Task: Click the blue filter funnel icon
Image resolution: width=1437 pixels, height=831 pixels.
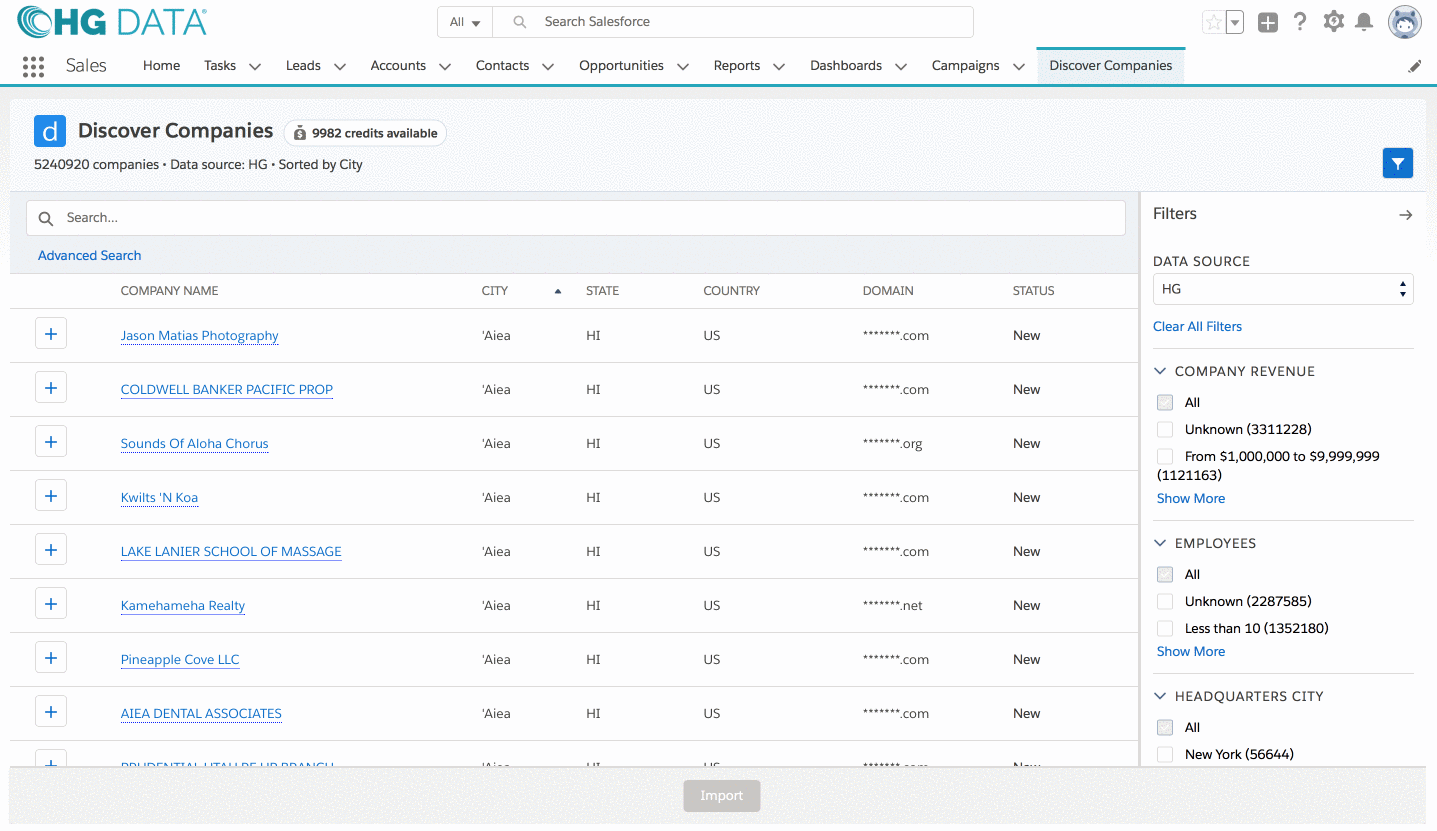Action: click(1397, 163)
